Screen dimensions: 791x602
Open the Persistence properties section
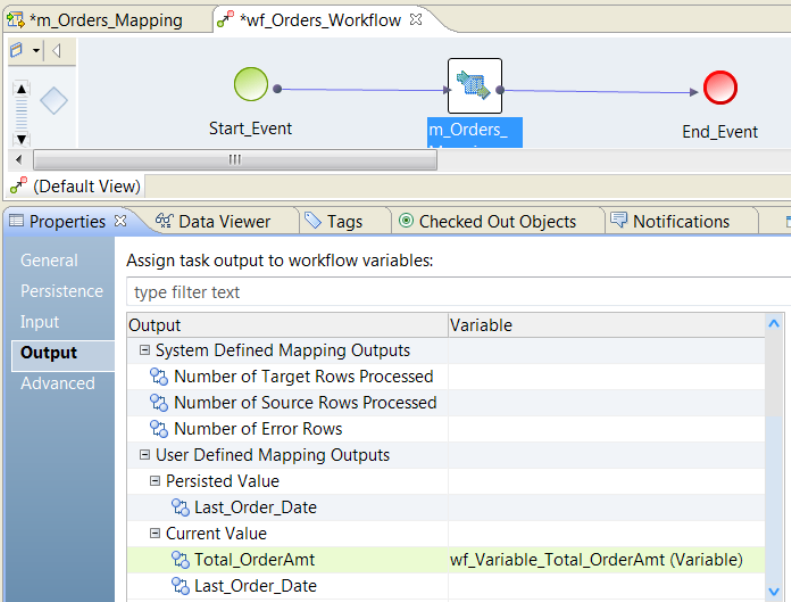point(62,291)
